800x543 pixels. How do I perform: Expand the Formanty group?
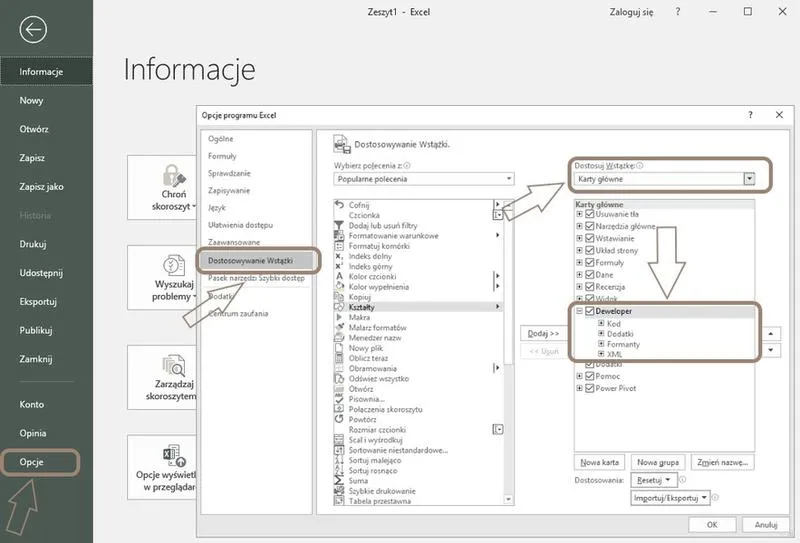(601, 344)
